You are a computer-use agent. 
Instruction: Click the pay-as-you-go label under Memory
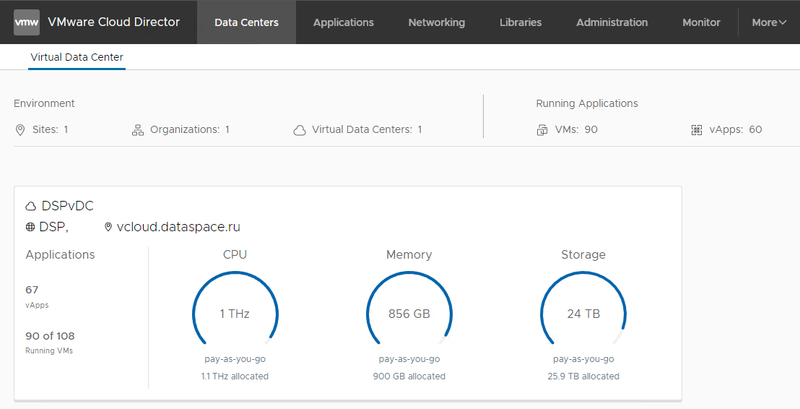pos(409,359)
